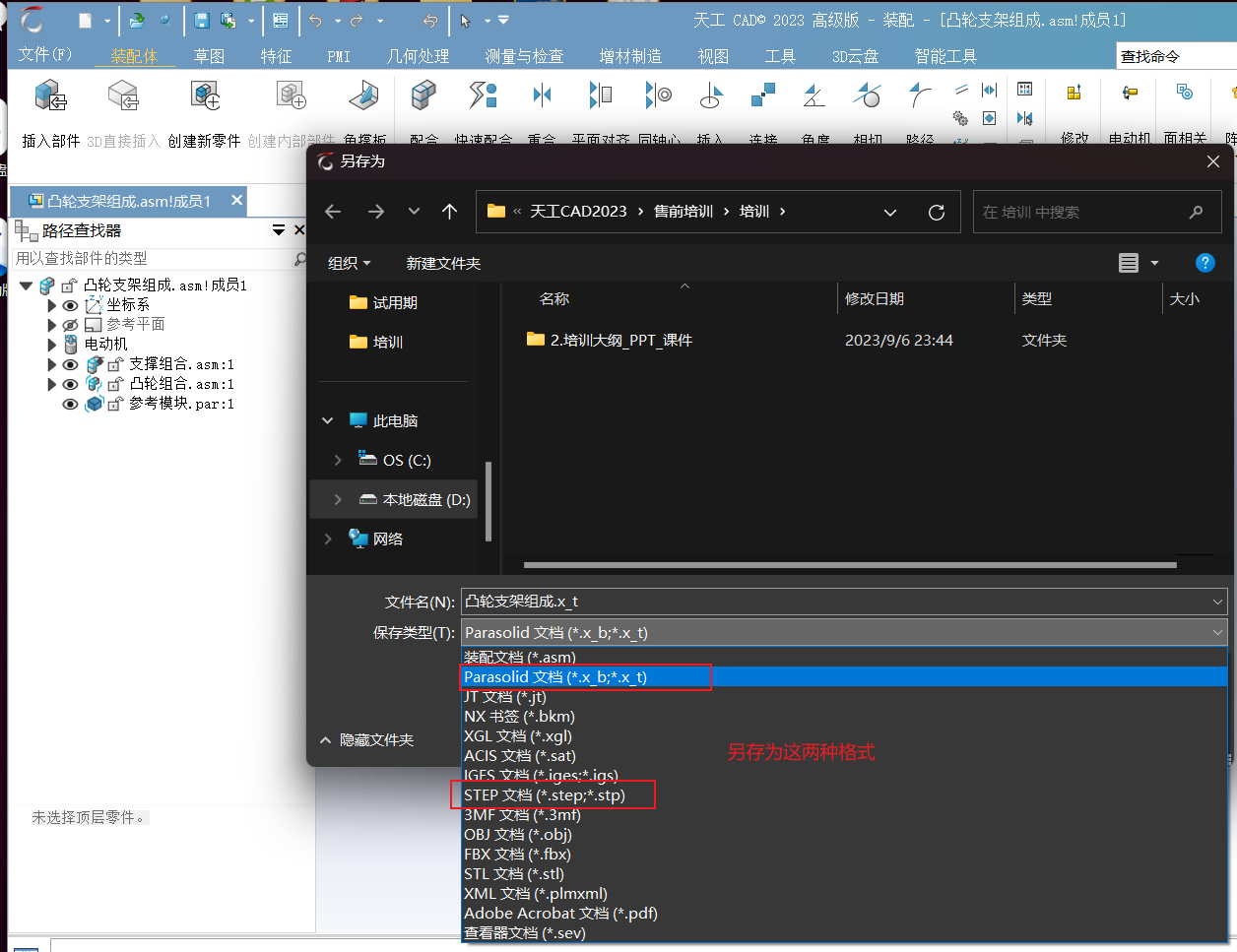Click the Insert Component (插入部件) icon

(50, 96)
